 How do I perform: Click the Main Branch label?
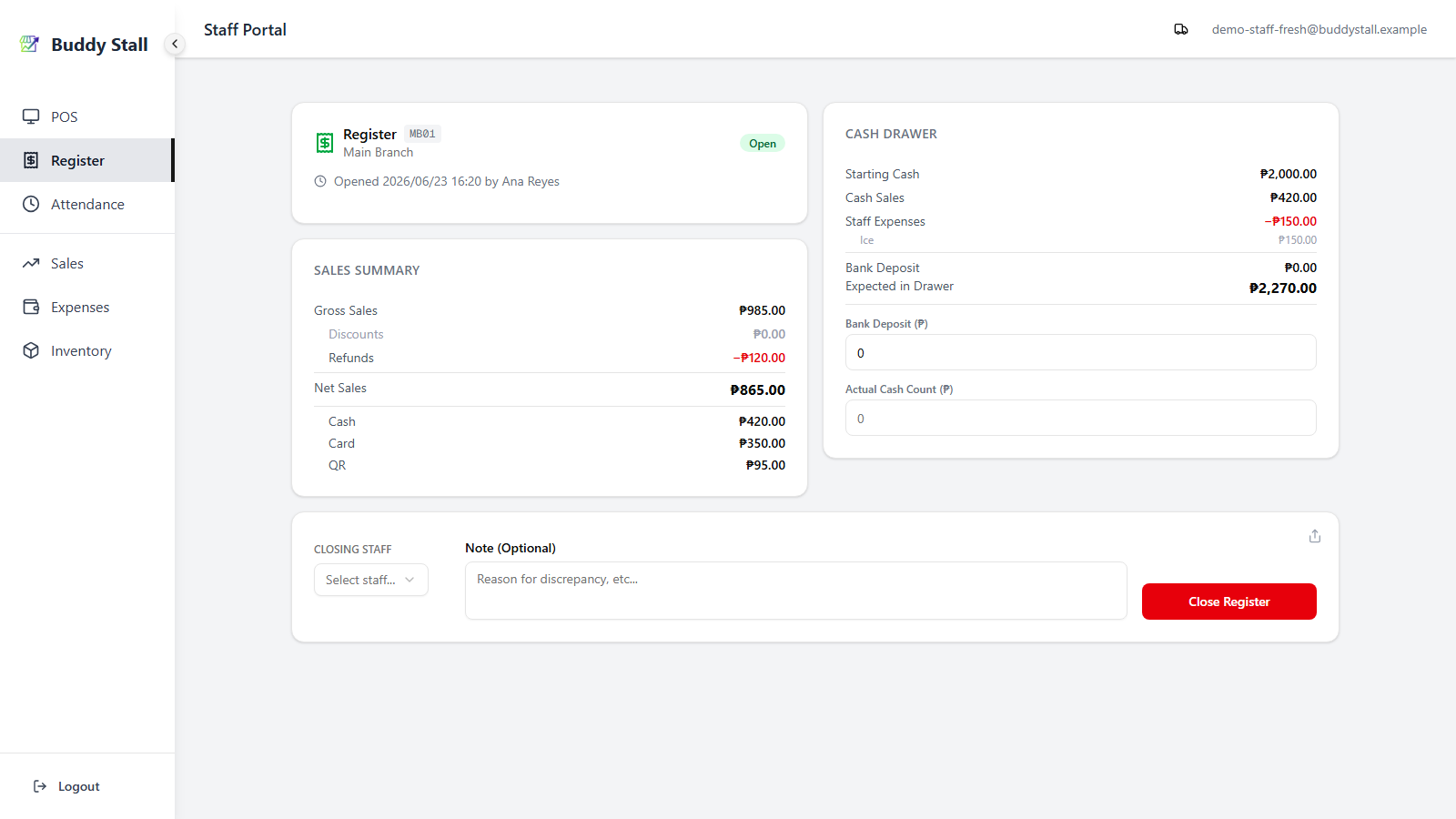378,152
